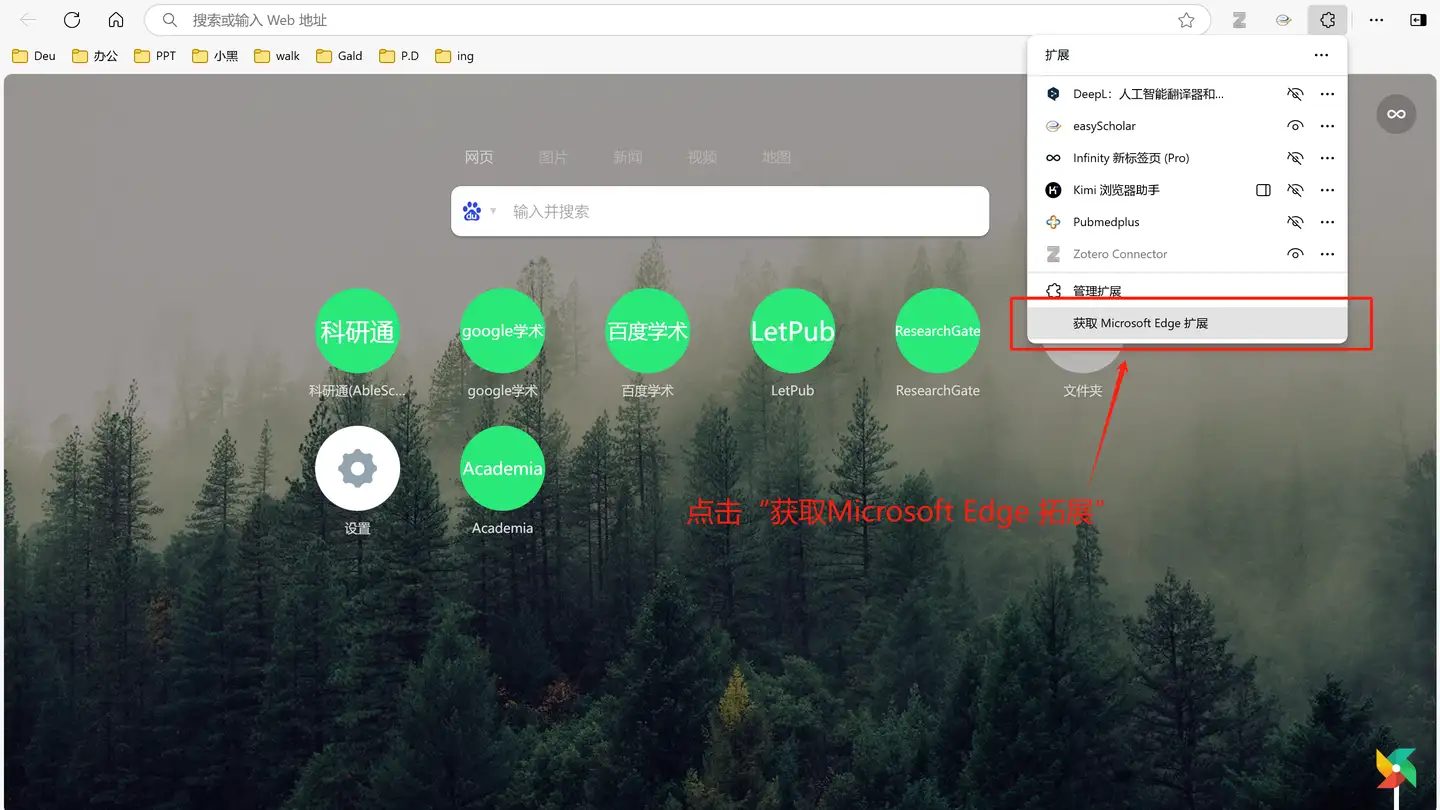Click 管理扩展 menu item

1188,291
